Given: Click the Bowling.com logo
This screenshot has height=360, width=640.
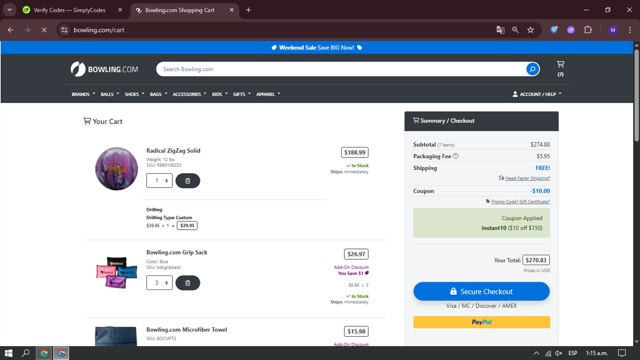Looking at the screenshot, I should point(104,69).
